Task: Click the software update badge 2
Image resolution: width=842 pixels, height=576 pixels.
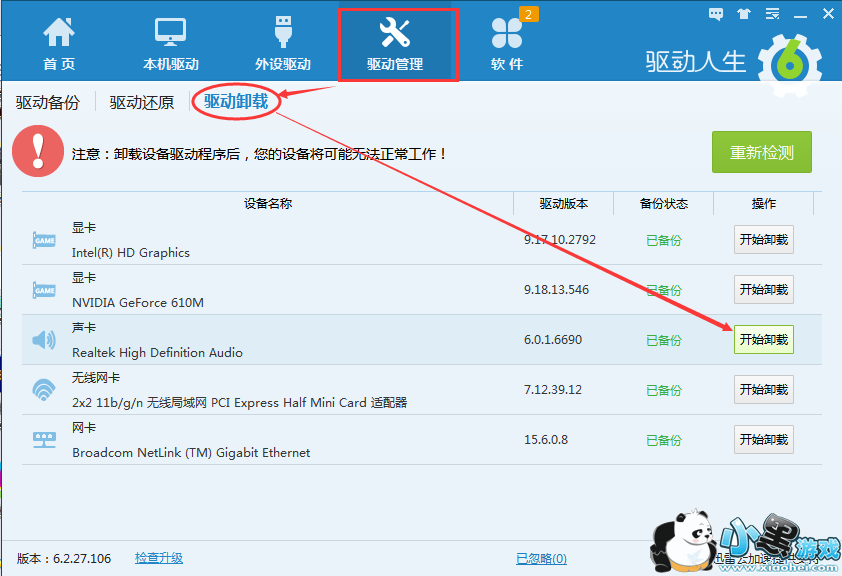Action: pyautogui.click(x=528, y=14)
